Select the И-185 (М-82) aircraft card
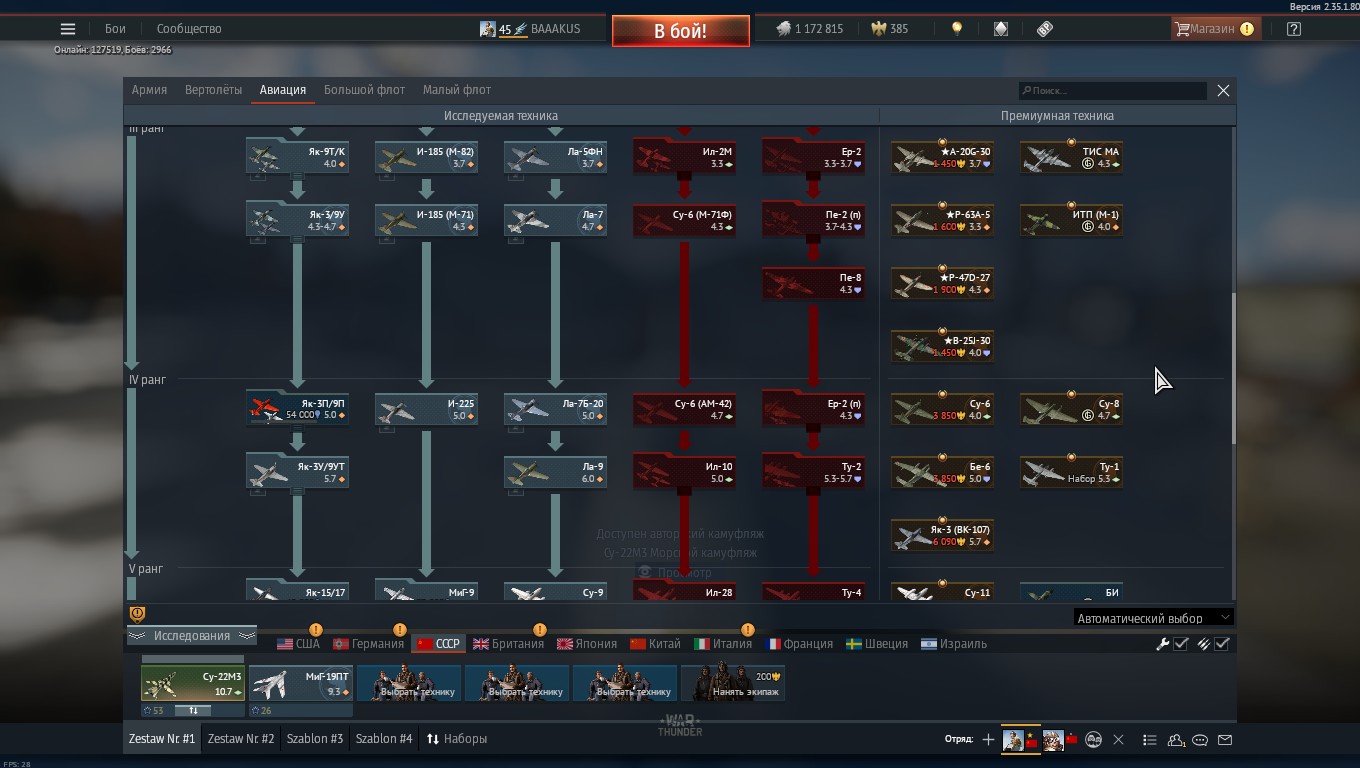This screenshot has width=1360, height=768. 426,157
